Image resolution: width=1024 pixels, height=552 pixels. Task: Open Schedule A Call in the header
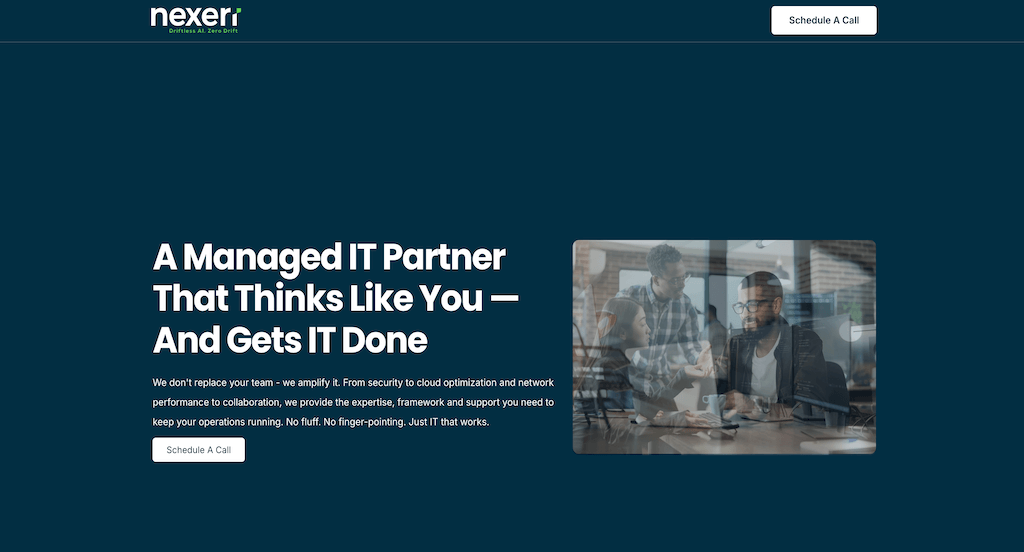click(824, 20)
